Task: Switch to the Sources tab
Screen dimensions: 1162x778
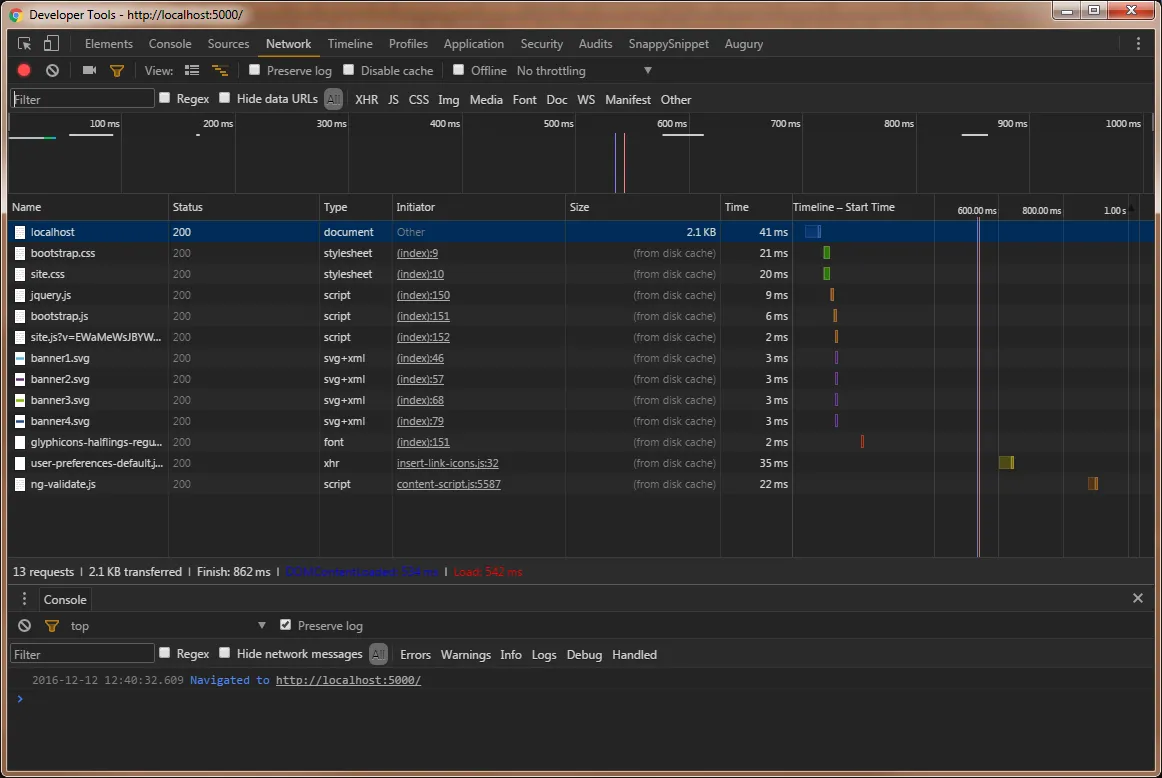Action: (228, 44)
